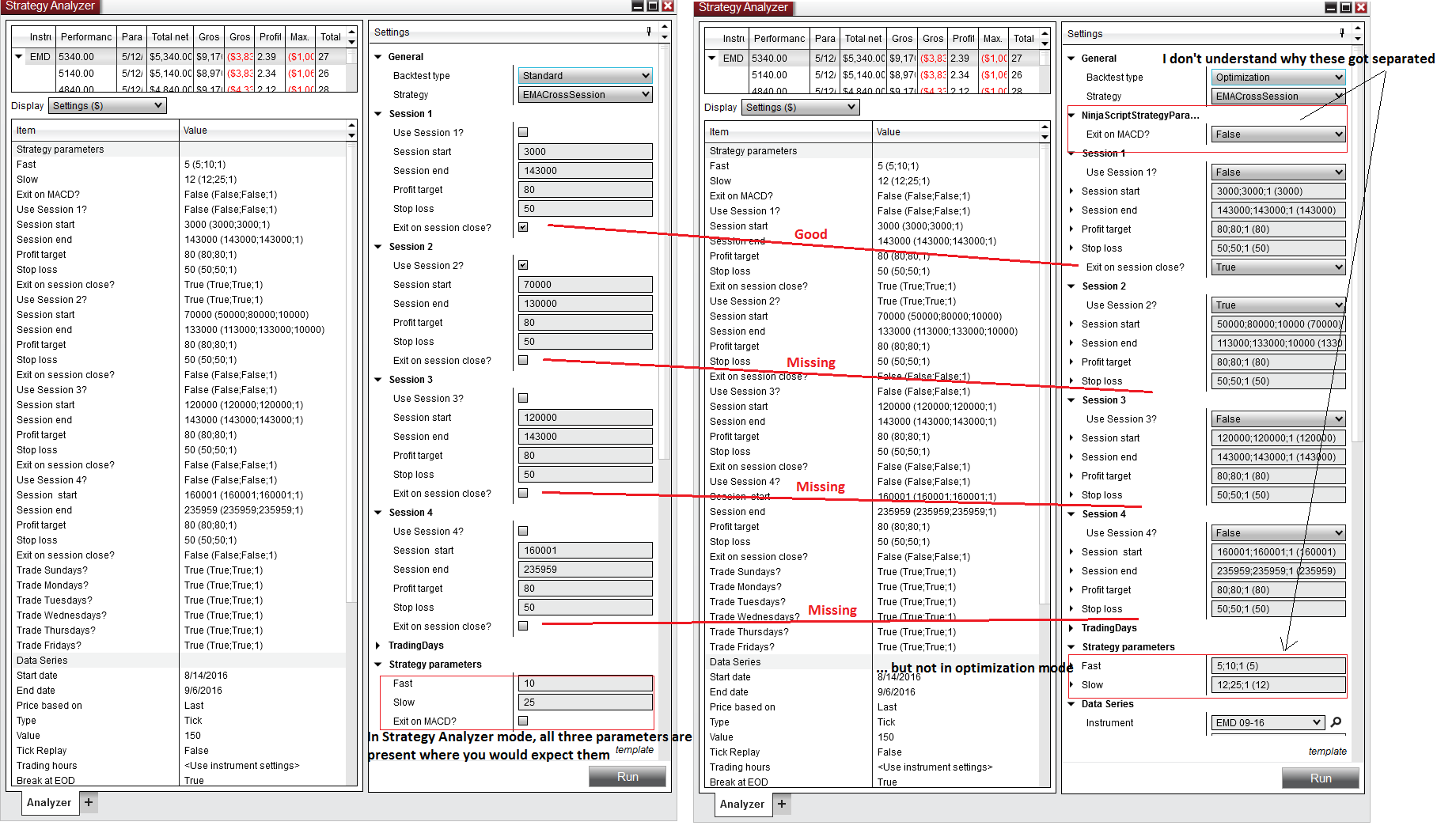Sort by Total net column in right window
This screenshot has height=837, width=1456.
click(x=863, y=39)
